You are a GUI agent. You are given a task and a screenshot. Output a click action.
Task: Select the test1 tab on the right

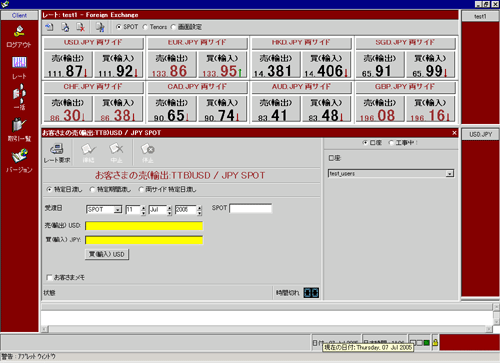480,16
